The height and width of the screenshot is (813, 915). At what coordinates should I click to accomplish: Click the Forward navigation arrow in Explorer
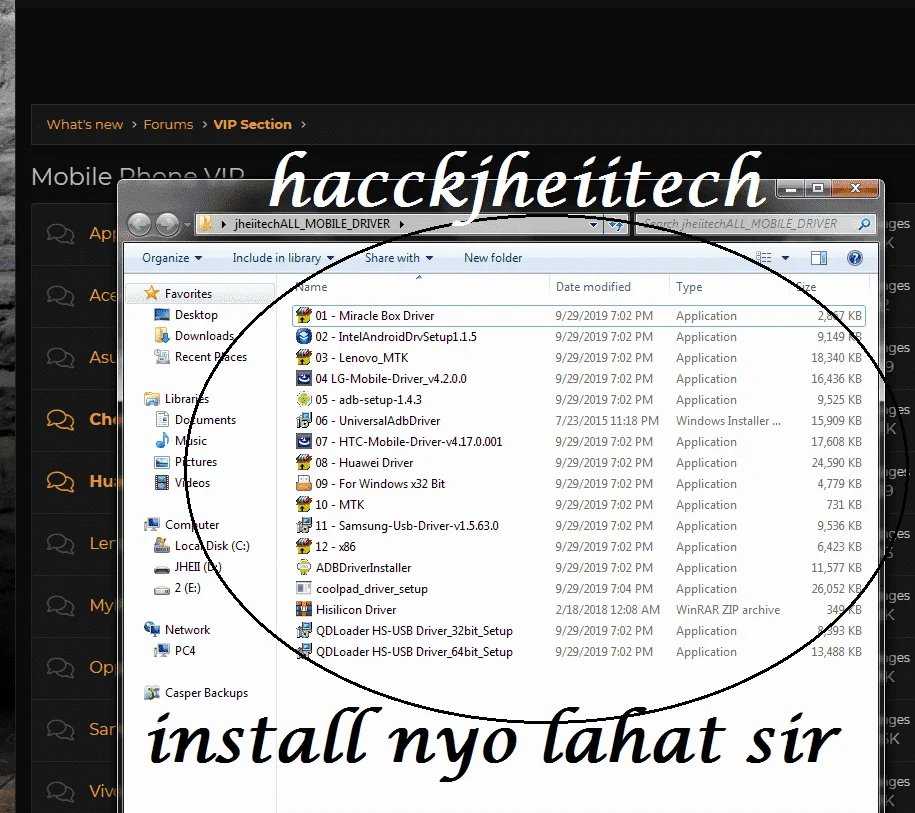pos(167,224)
